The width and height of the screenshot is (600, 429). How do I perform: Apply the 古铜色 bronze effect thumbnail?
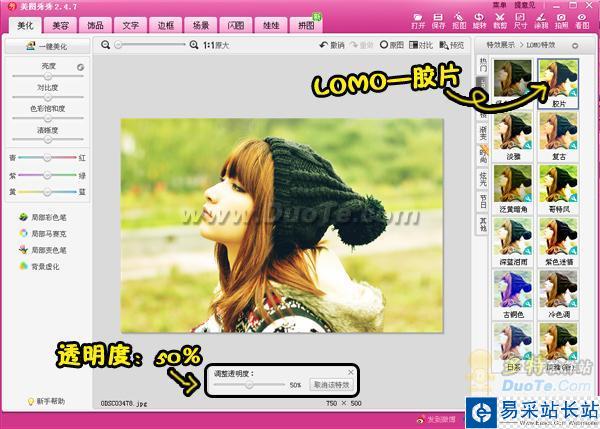tap(513, 295)
